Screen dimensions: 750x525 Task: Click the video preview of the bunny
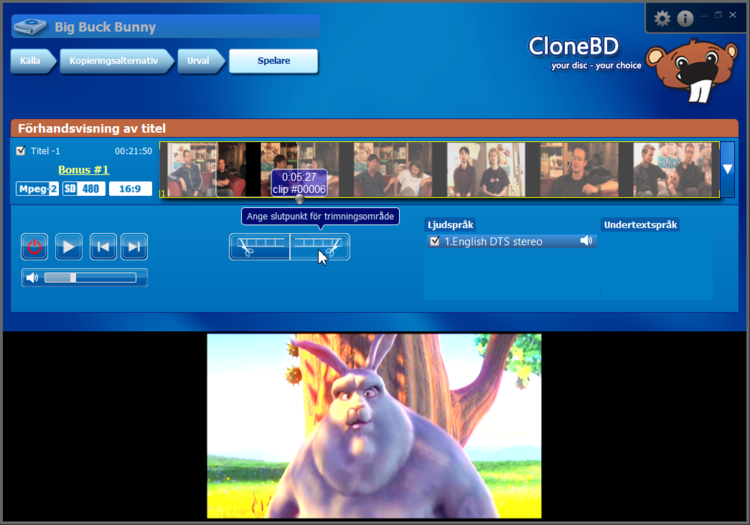click(x=374, y=426)
